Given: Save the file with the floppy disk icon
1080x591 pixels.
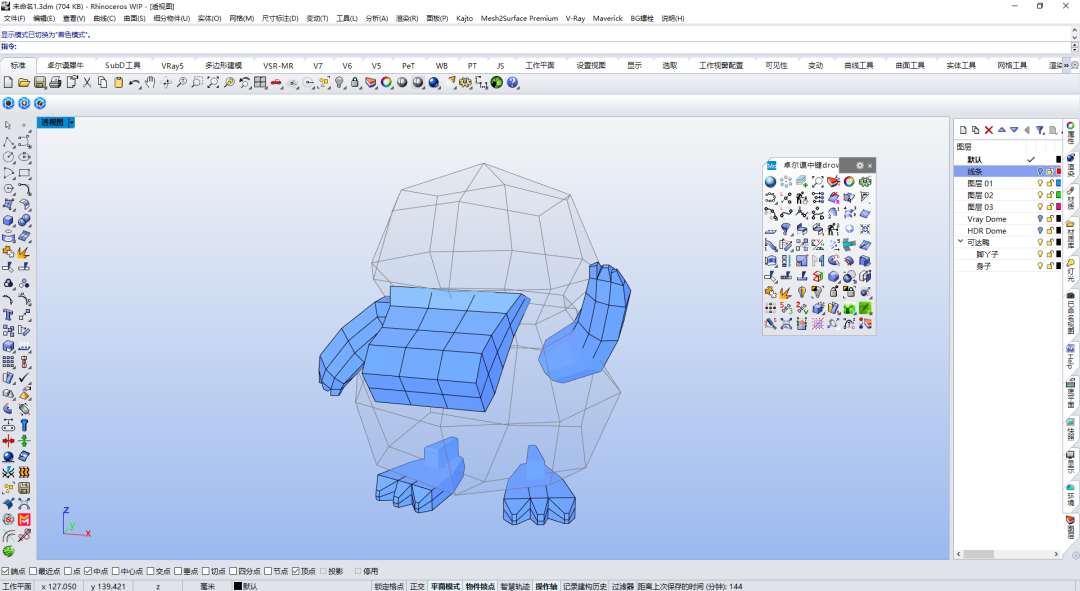Looking at the screenshot, I should tap(39, 83).
